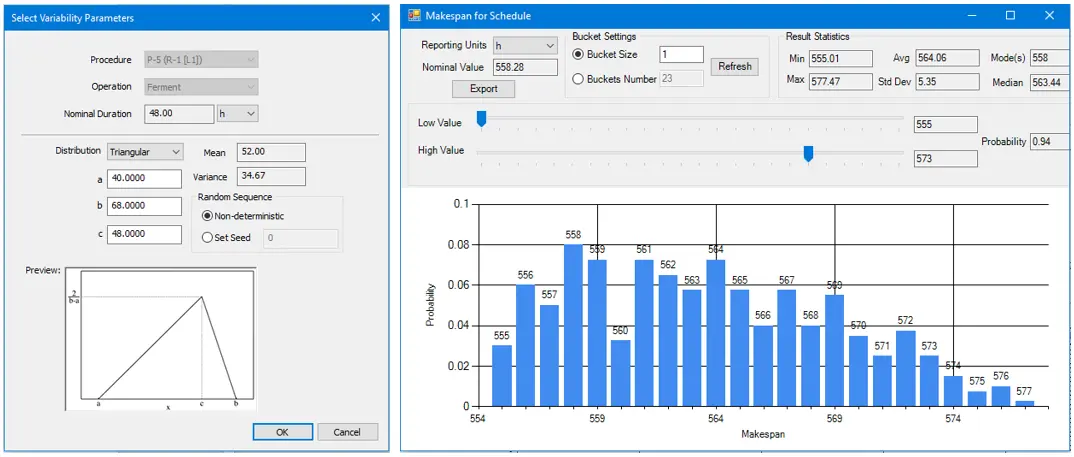Viewport: 1074px width, 457px height.
Task: Click the histogram bar labeled 560
Action: click(x=621, y=373)
